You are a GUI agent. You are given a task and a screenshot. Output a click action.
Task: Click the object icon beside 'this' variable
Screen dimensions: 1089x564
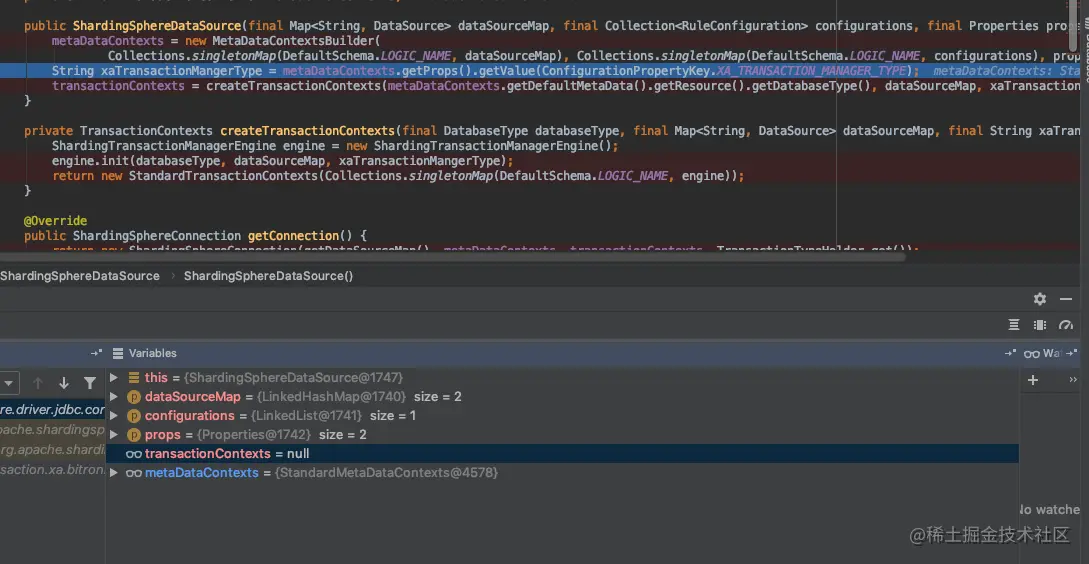pos(134,378)
